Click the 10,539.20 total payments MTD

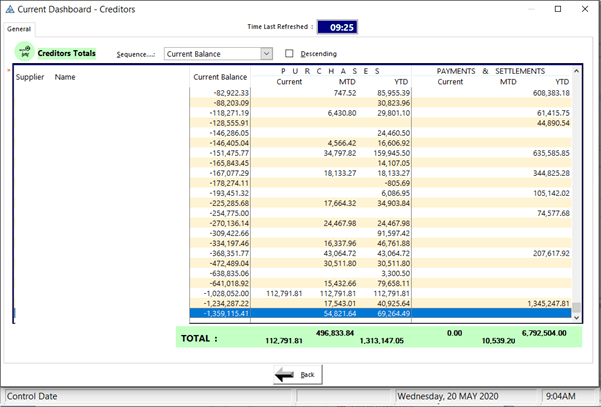point(498,341)
